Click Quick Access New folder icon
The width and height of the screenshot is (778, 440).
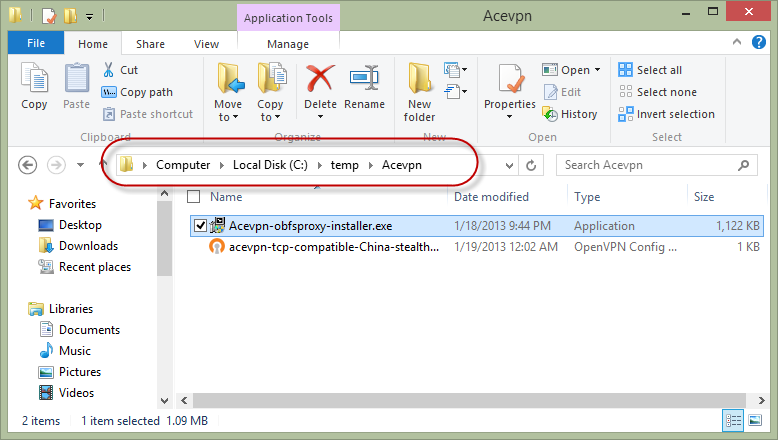pos(70,15)
